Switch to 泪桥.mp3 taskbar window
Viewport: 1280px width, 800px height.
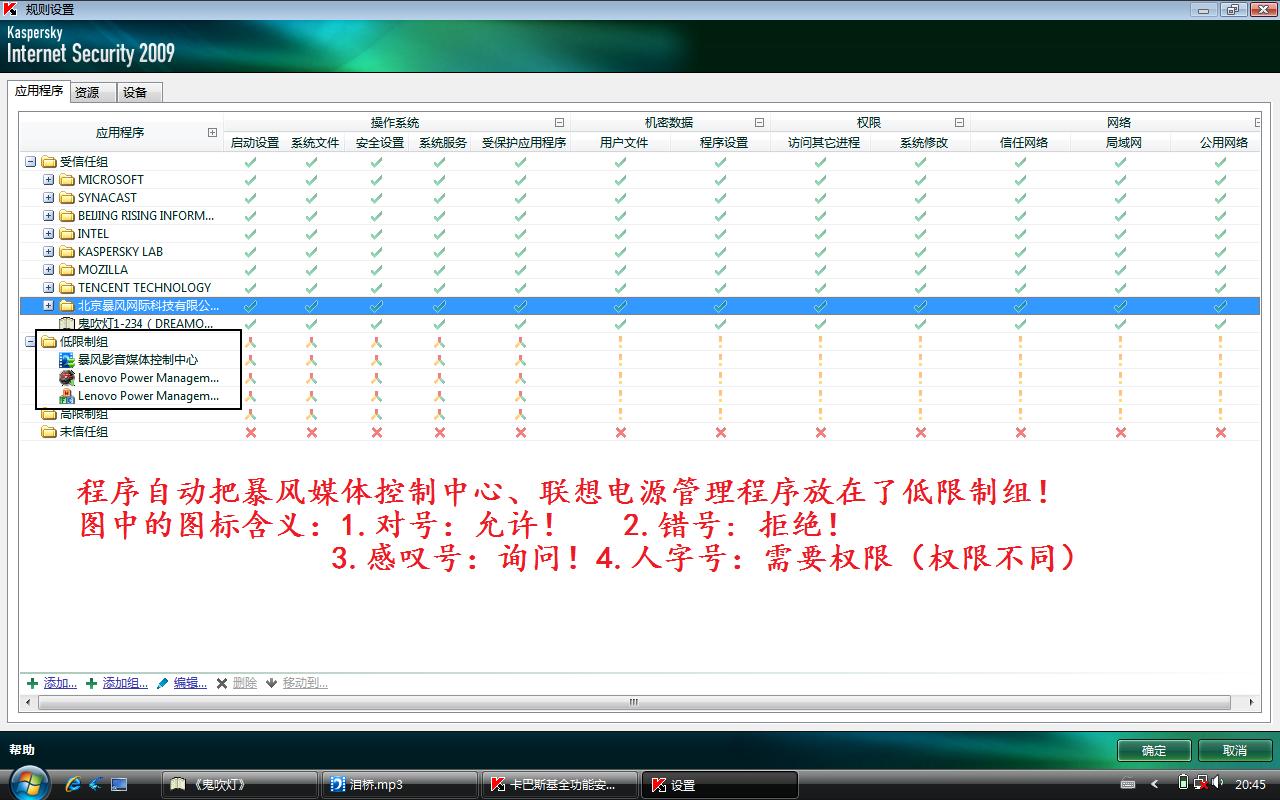tap(401, 785)
